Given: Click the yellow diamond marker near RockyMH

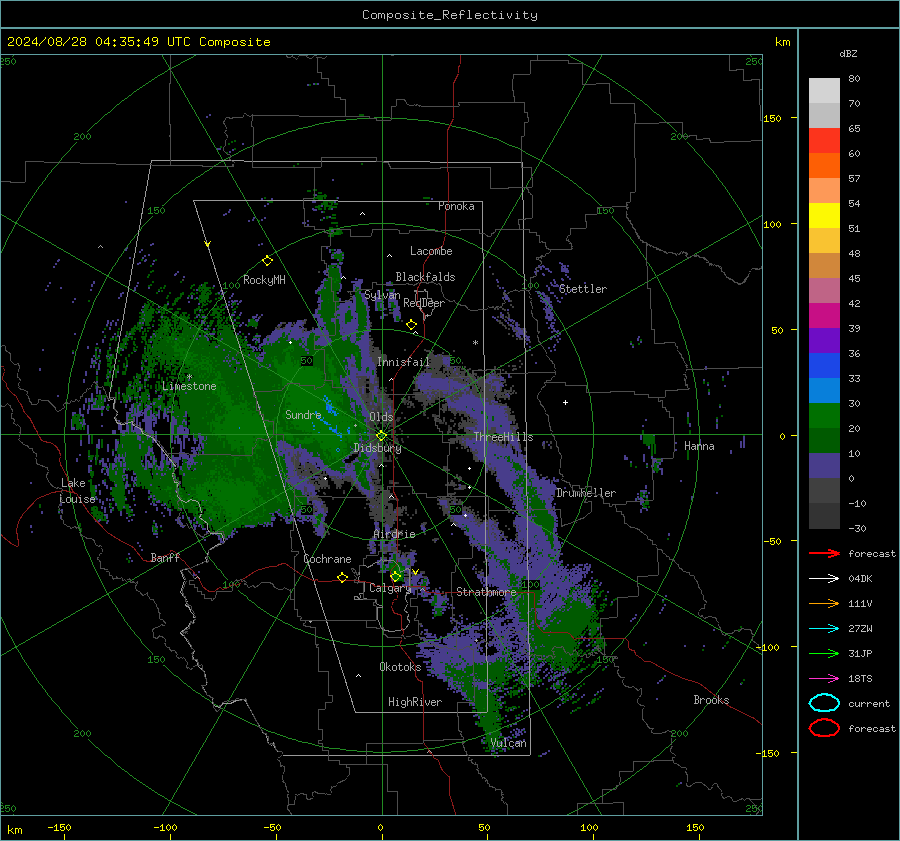Looking at the screenshot, I should 267,261.
